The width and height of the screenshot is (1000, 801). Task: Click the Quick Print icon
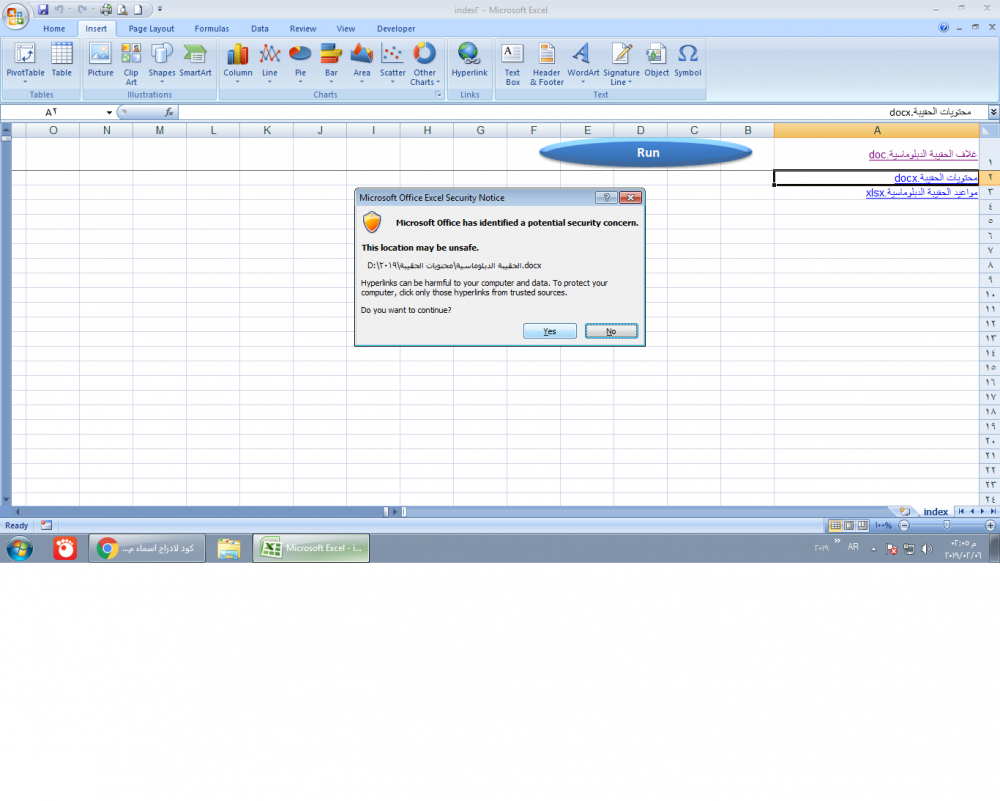[x=106, y=10]
